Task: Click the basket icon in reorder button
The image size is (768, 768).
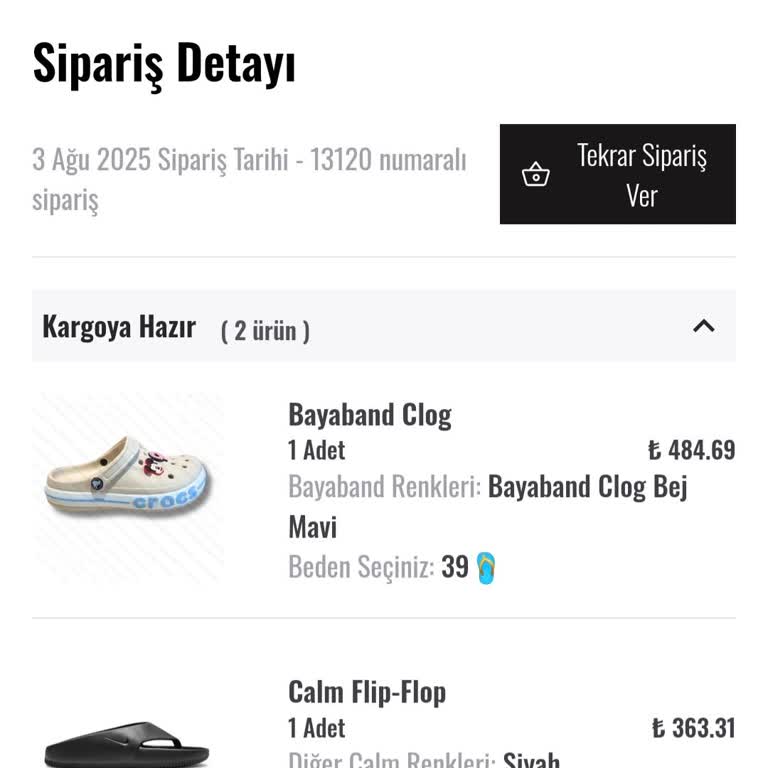Action: point(536,175)
